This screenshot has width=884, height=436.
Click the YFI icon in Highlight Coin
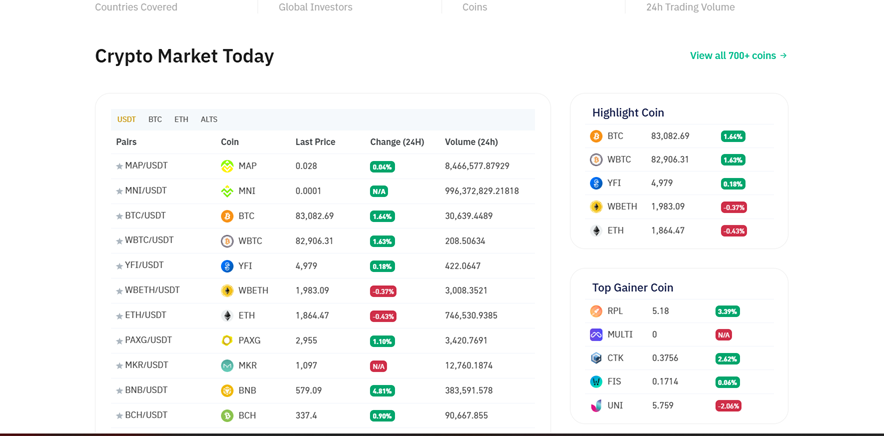pyautogui.click(x=596, y=183)
